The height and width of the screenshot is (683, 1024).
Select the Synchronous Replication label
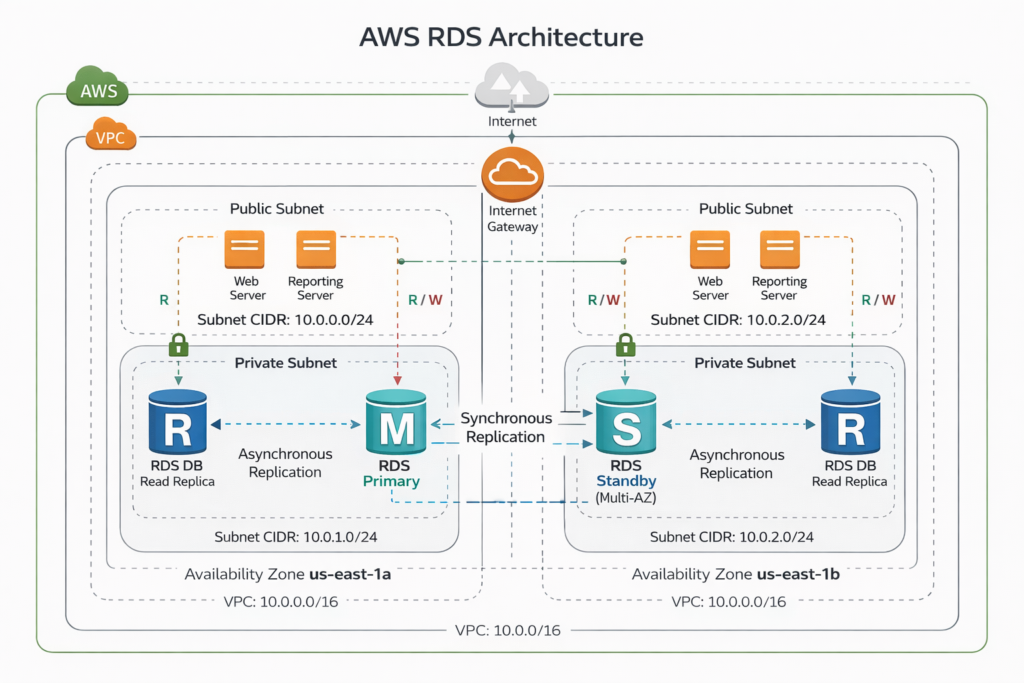505,427
